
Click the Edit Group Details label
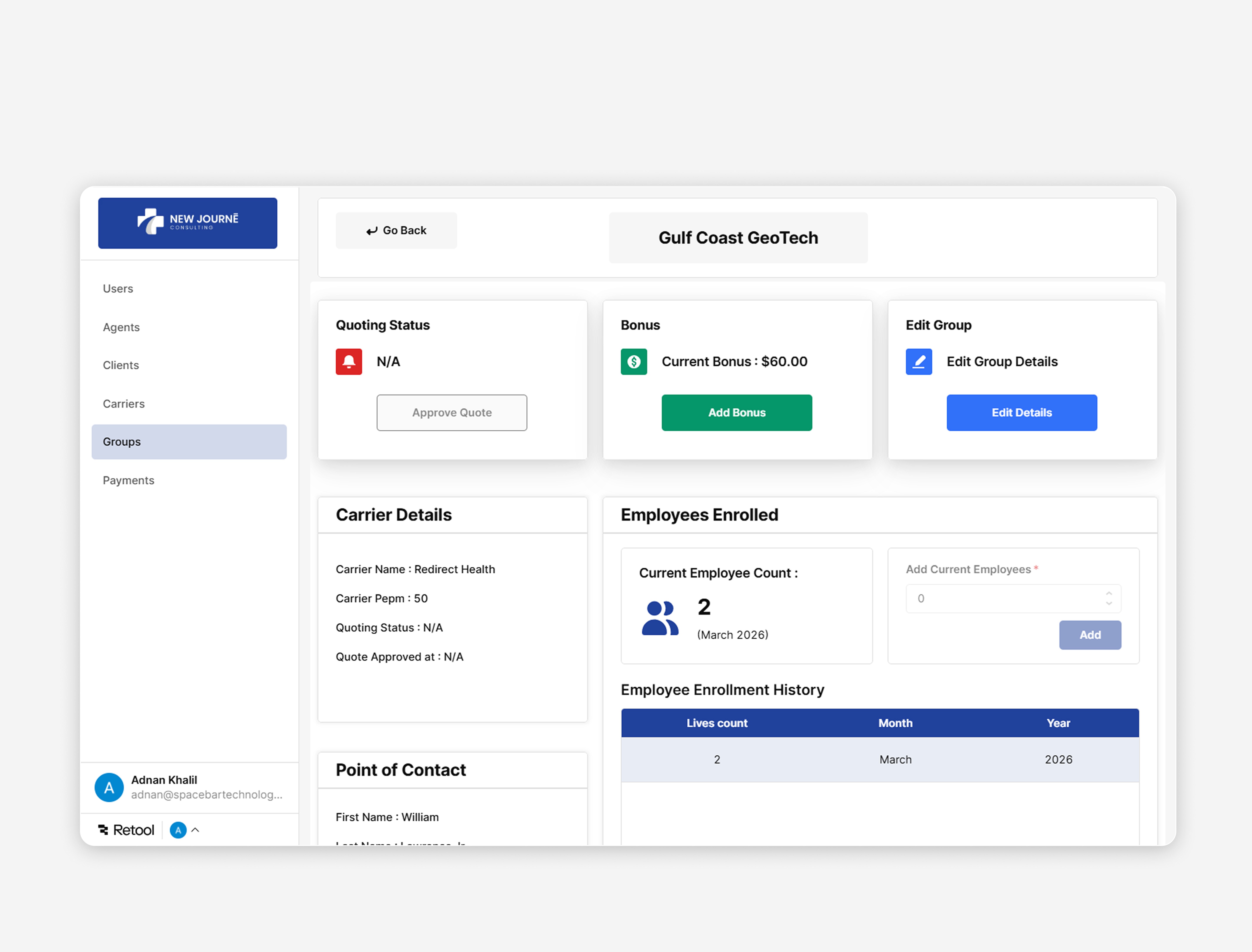click(1002, 361)
